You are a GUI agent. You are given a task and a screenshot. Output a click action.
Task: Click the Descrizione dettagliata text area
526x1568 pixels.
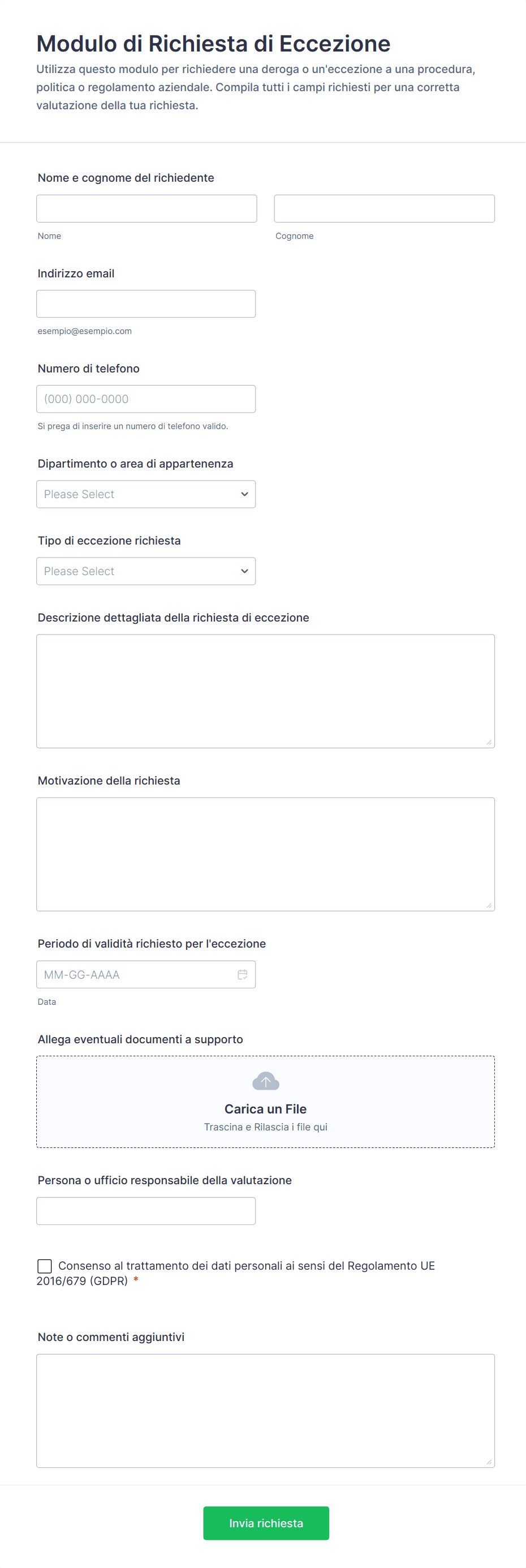coord(266,691)
